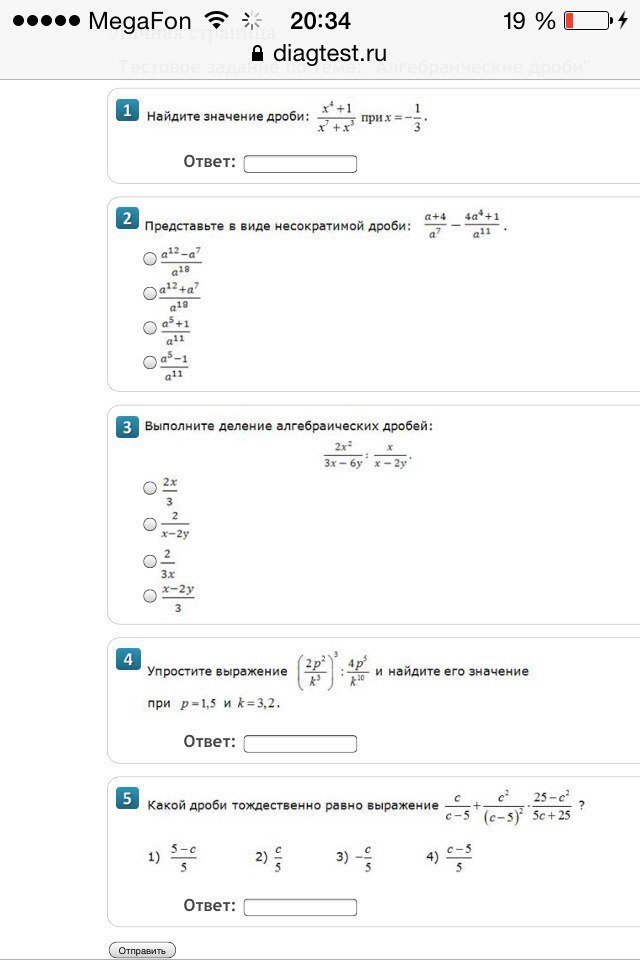The image size is (640, 960).
Task: Focus the answer field for question 4
Action: pos(300,744)
